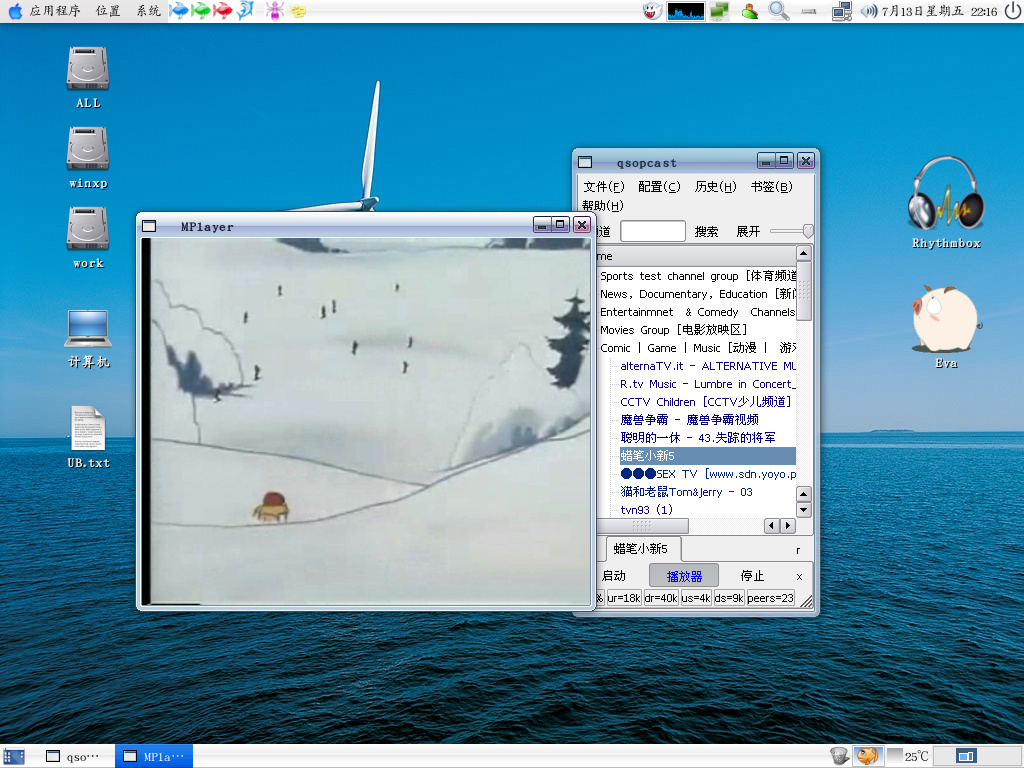1024x768 pixels.
Task: Click the 展开 expand button
Action: tap(748, 232)
